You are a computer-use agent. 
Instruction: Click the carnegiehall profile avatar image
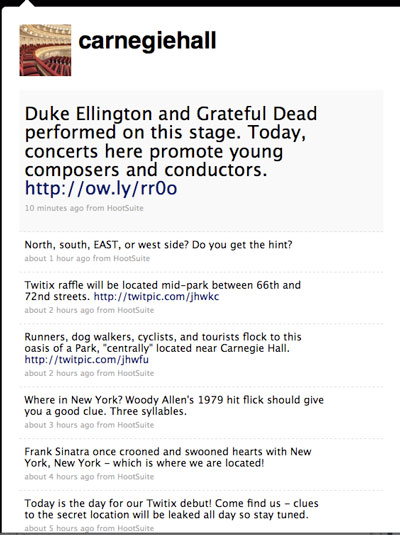point(45,50)
